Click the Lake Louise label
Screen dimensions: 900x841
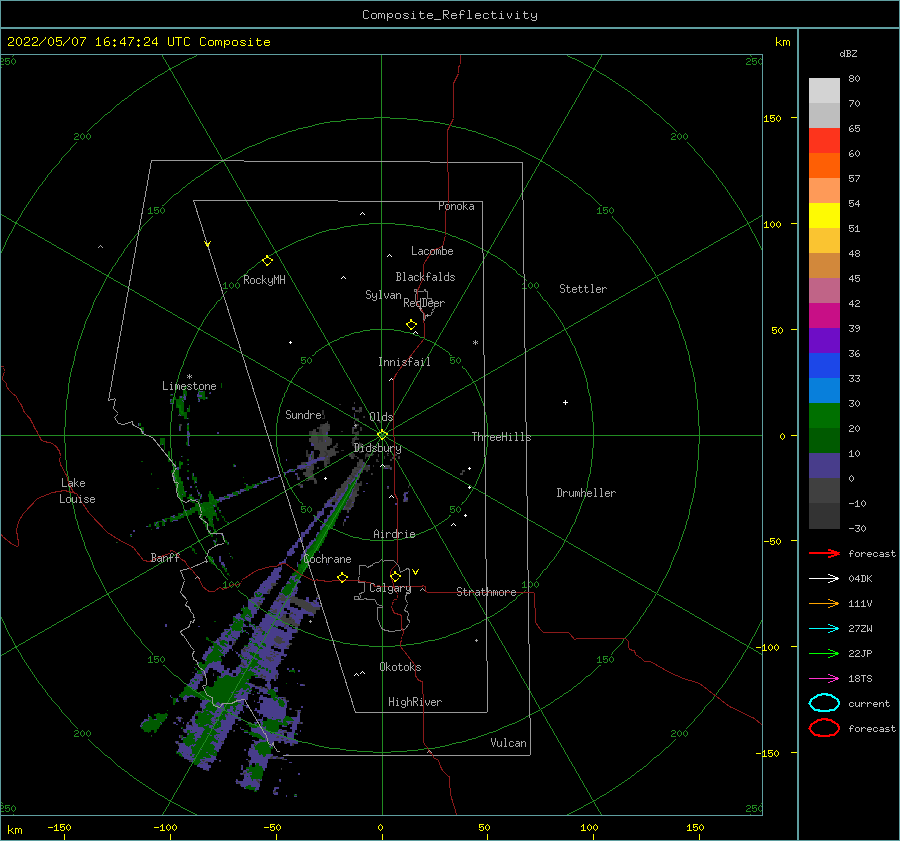click(77, 491)
